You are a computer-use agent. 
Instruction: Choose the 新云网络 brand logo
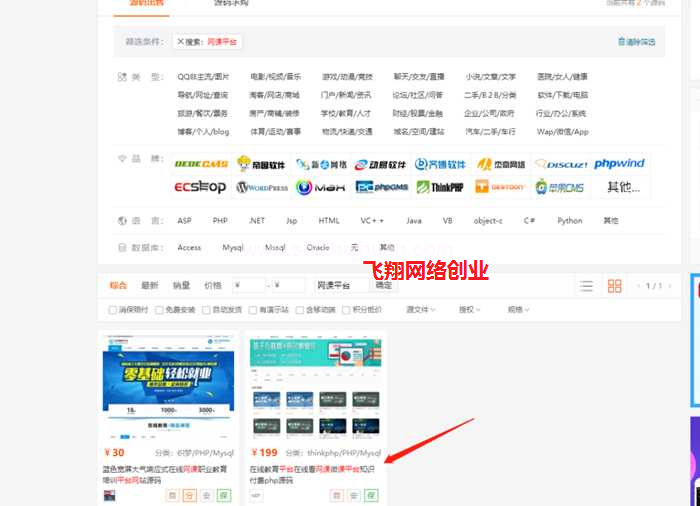tap(321, 164)
